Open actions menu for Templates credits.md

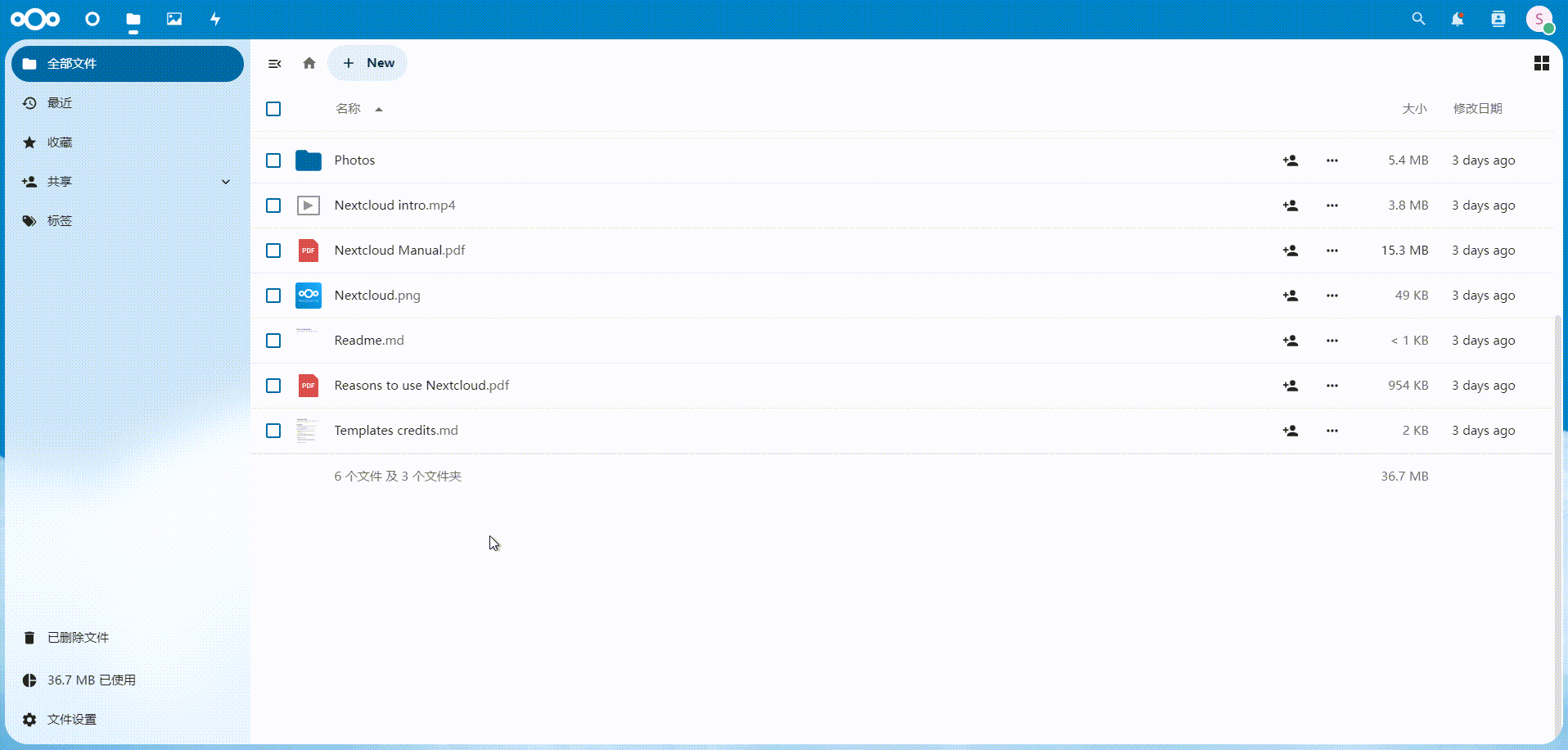1332,431
